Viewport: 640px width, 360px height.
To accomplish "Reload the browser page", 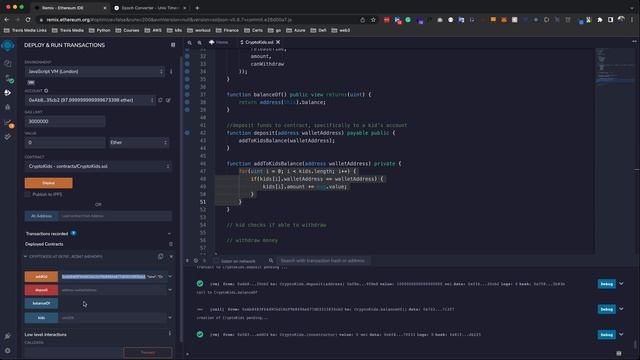I will [x=28, y=20].
